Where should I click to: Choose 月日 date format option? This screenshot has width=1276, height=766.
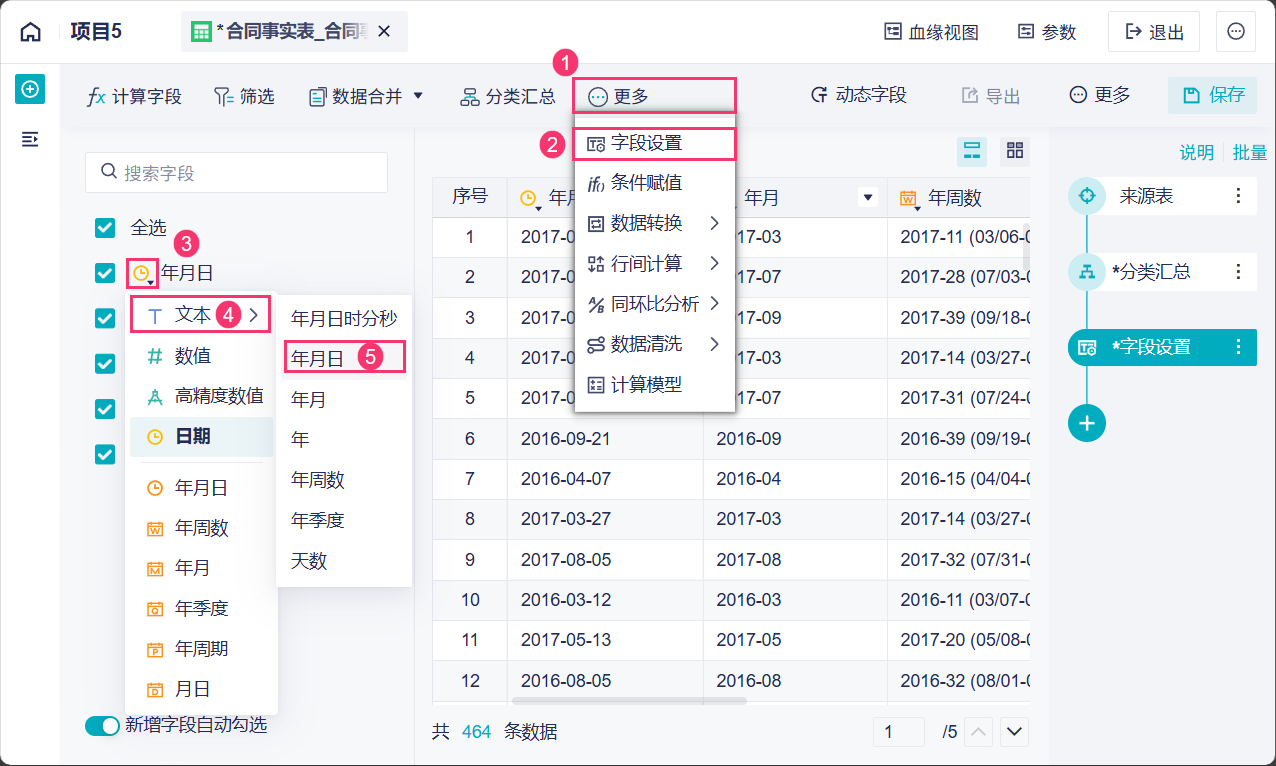[201, 690]
